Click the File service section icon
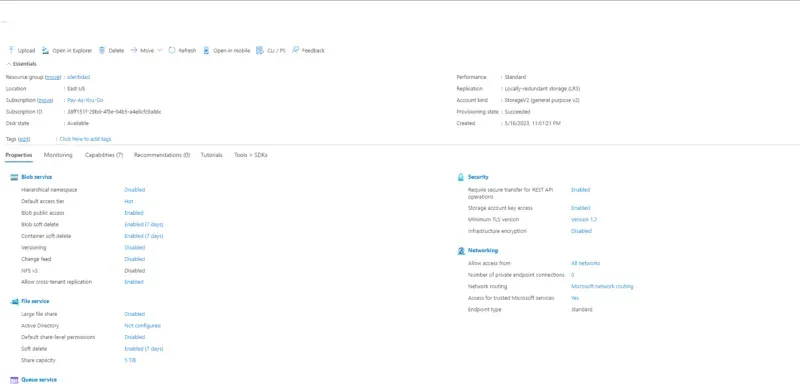 [x=14, y=301]
